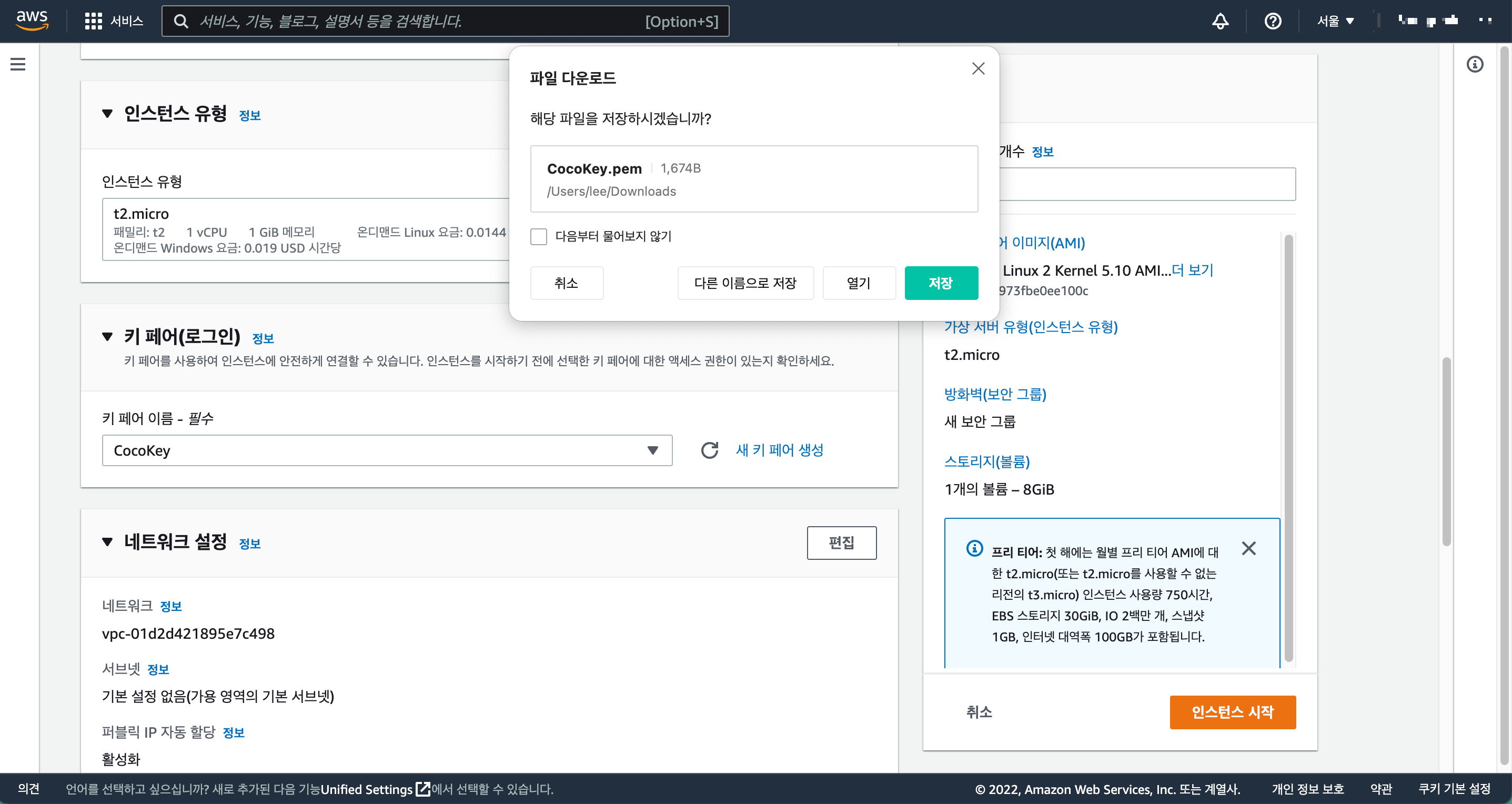
Task: Close the file download dialog
Action: point(977,68)
